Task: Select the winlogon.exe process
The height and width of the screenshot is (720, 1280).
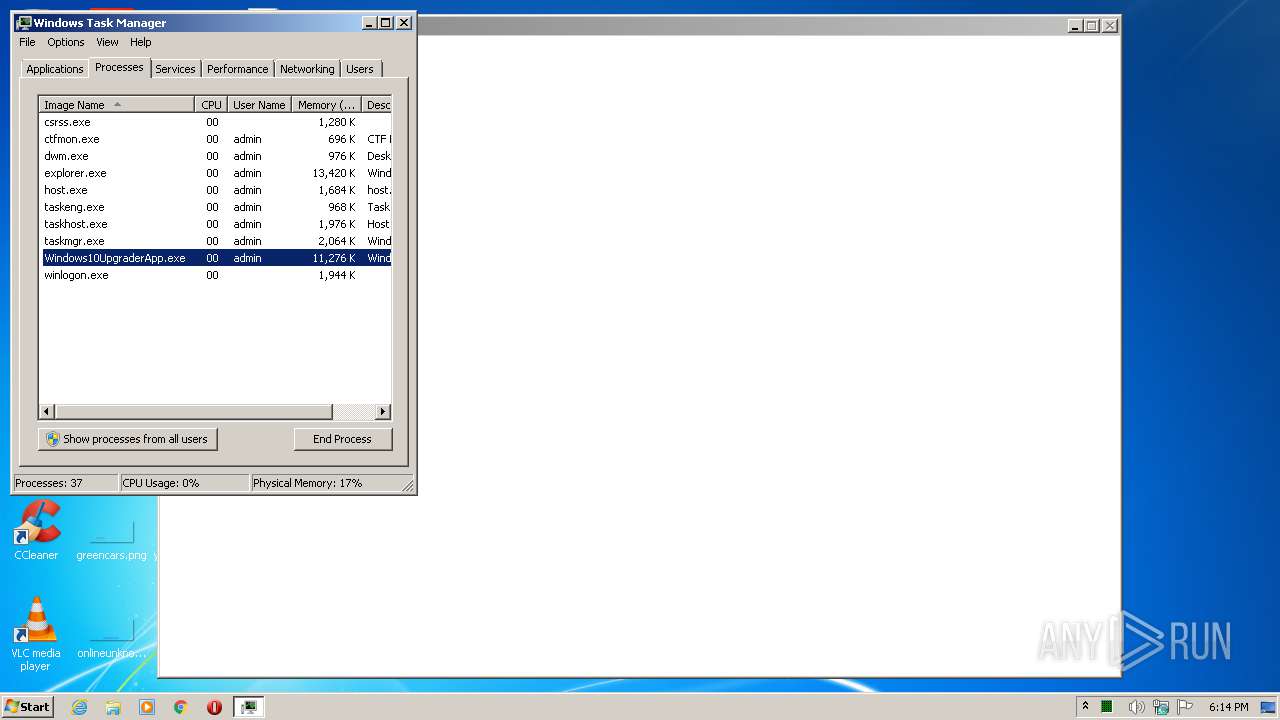Action: [x=215, y=275]
